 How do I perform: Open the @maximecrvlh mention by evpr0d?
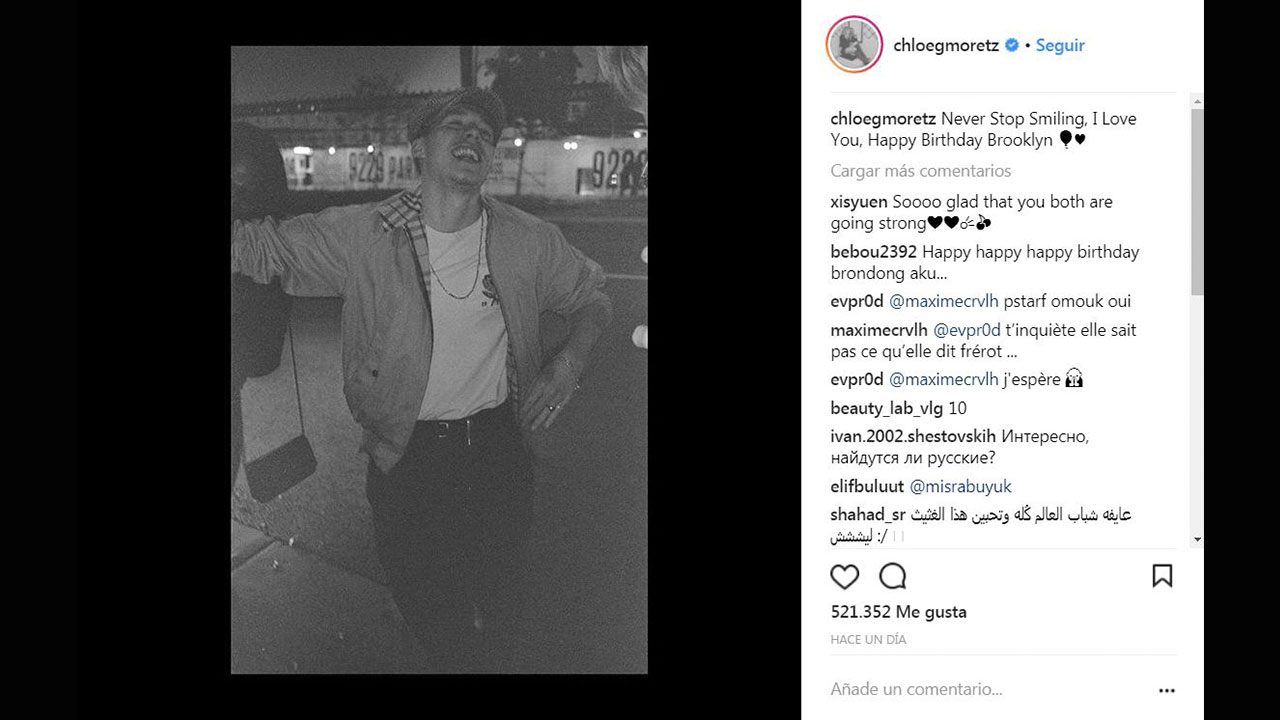(943, 301)
